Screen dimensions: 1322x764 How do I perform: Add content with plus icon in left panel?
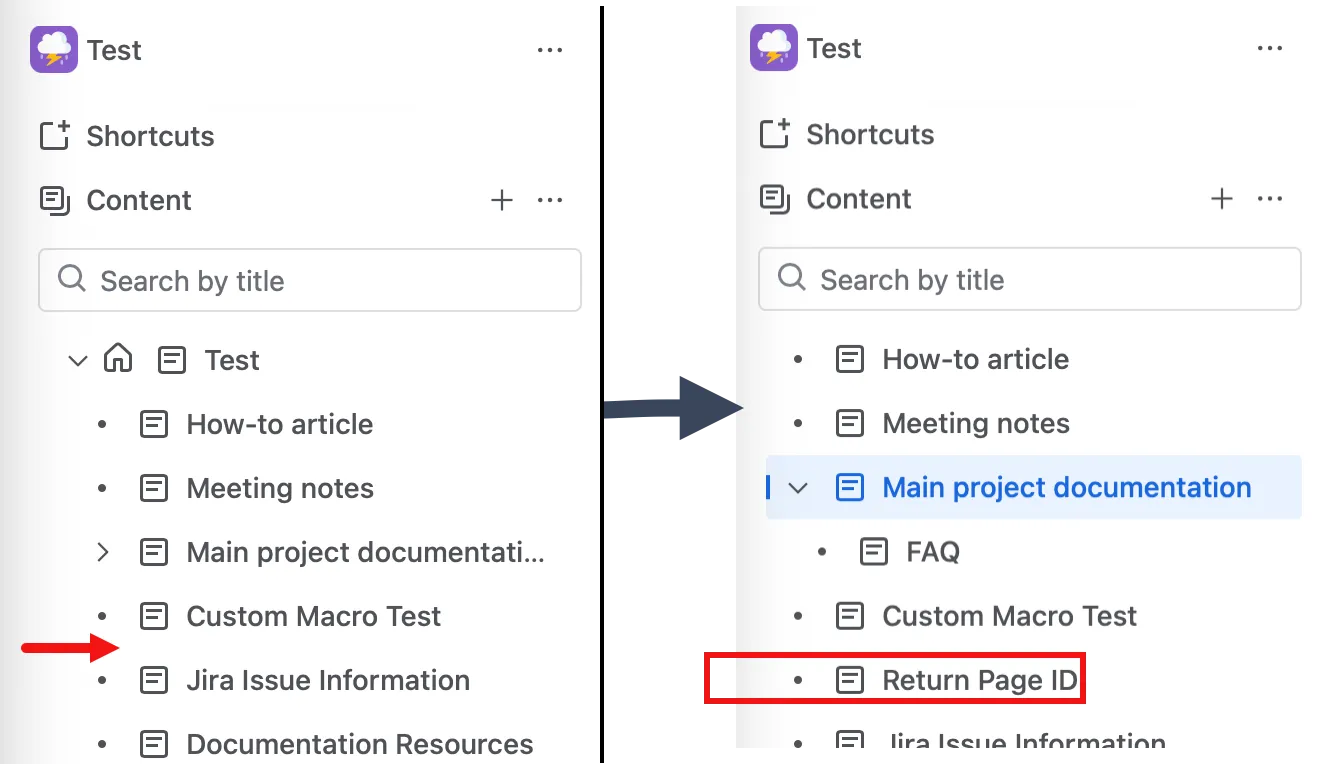(502, 200)
